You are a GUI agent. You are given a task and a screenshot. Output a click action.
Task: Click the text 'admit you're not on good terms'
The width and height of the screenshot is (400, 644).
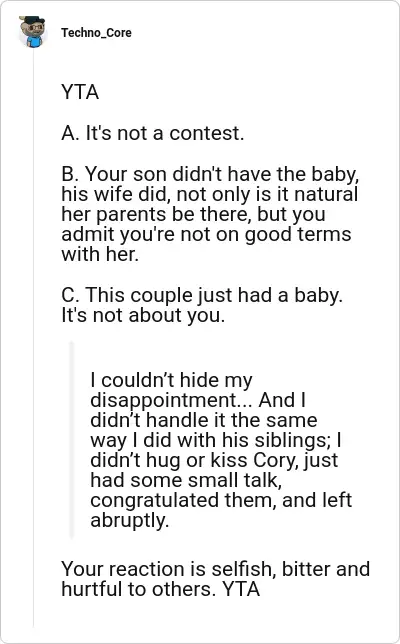tap(206, 234)
